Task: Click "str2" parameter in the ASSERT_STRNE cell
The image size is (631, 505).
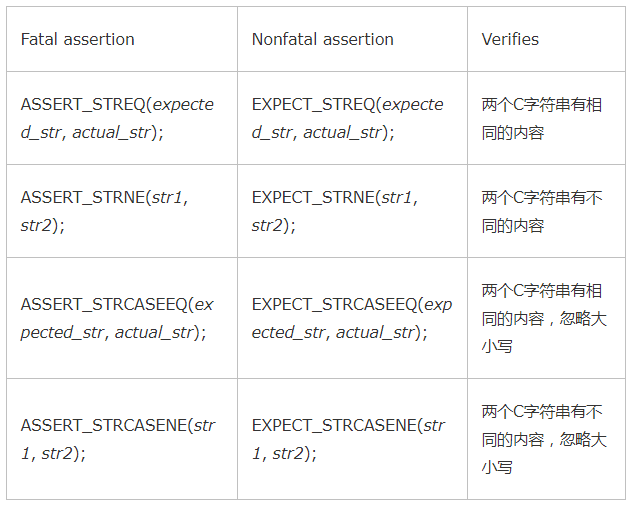Action: click(36, 225)
